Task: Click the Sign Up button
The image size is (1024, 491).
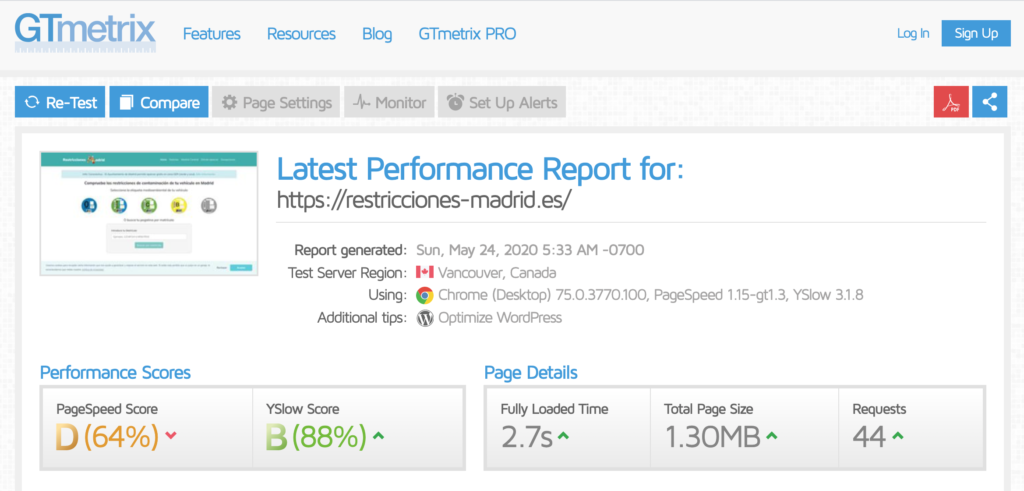Action: tap(976, 33)
